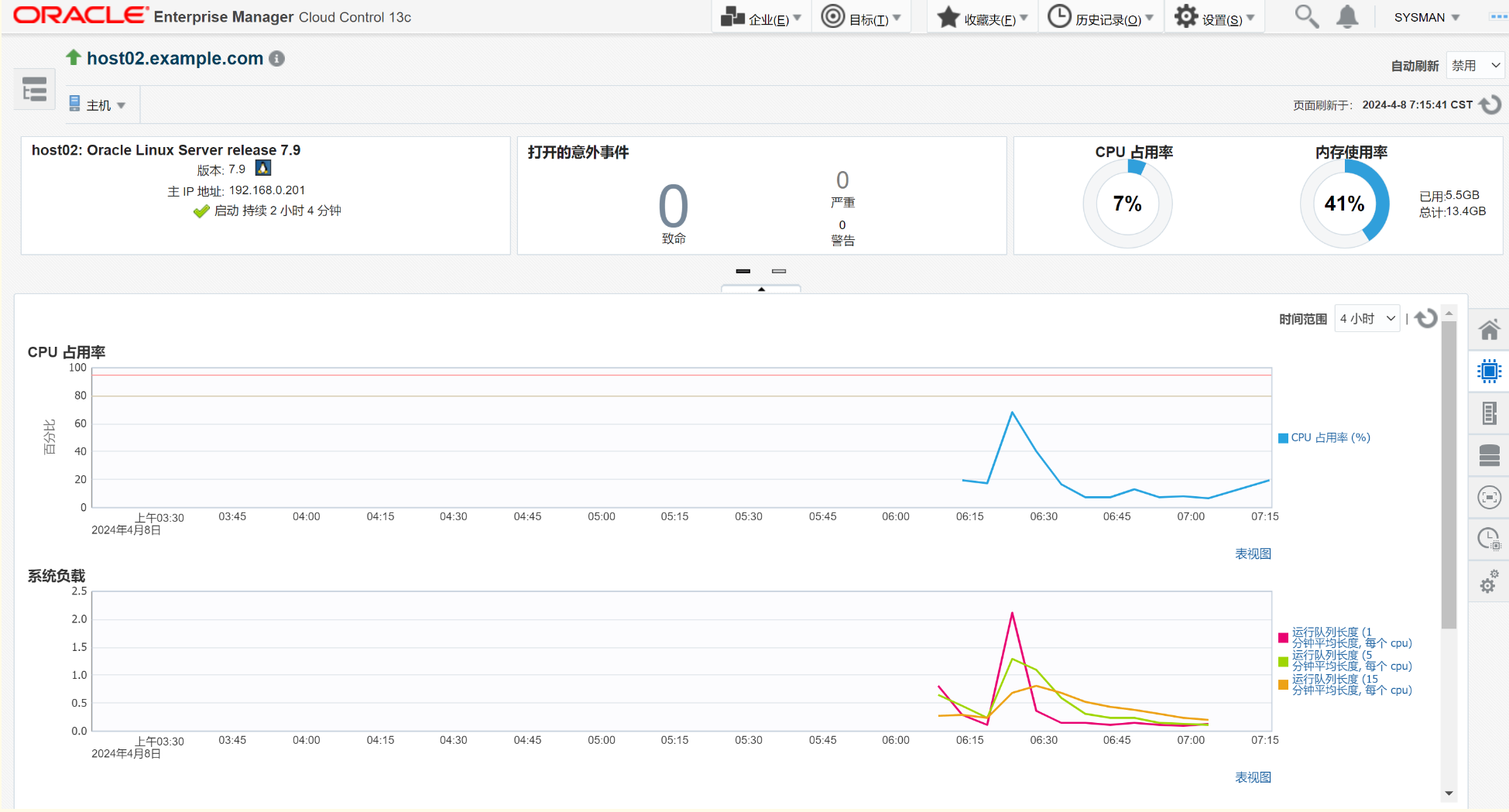
Task: Open the 主机 host menu dropdown
Action: click(x=98, y=104)
